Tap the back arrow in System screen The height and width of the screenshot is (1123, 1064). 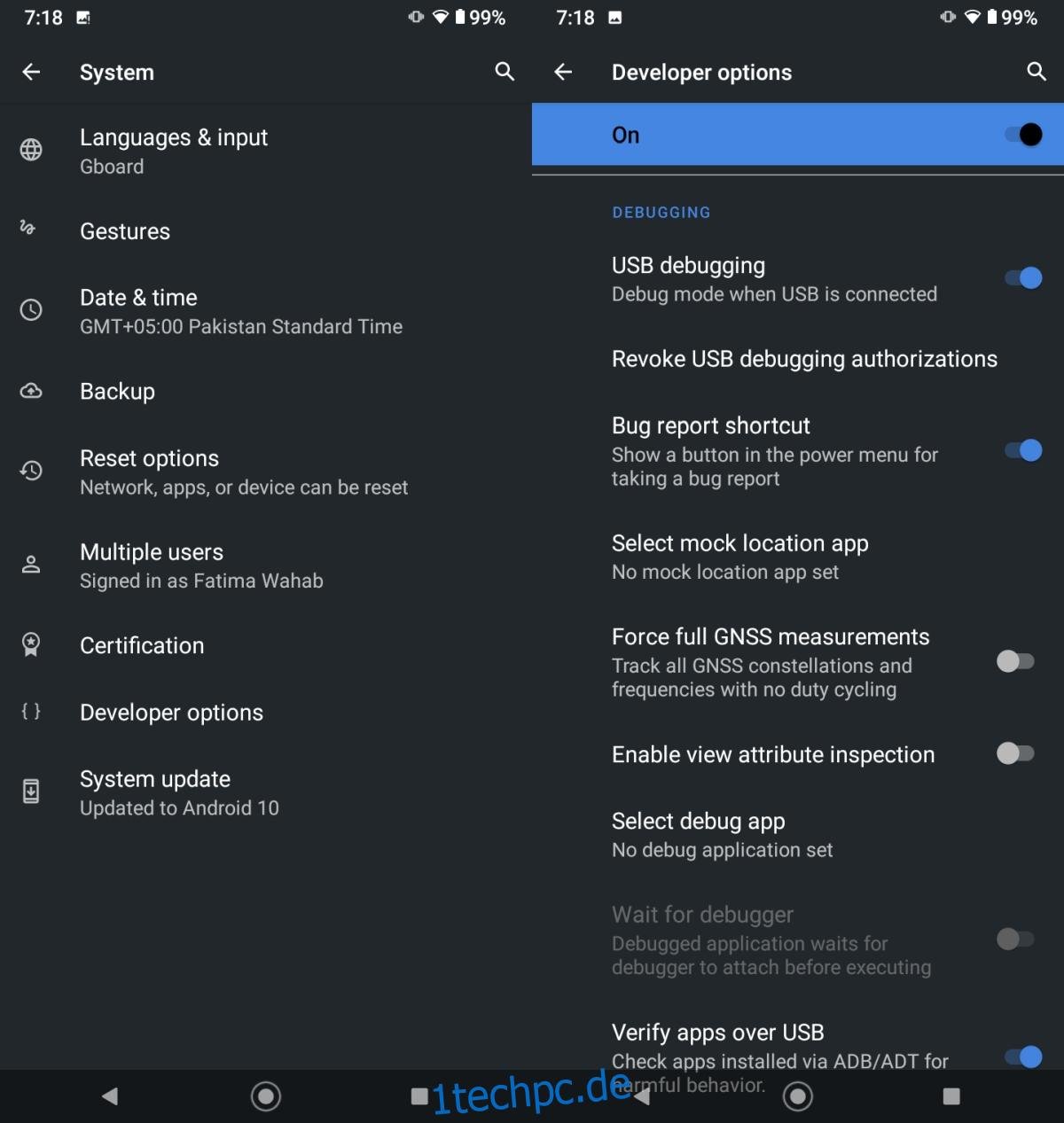31,72
